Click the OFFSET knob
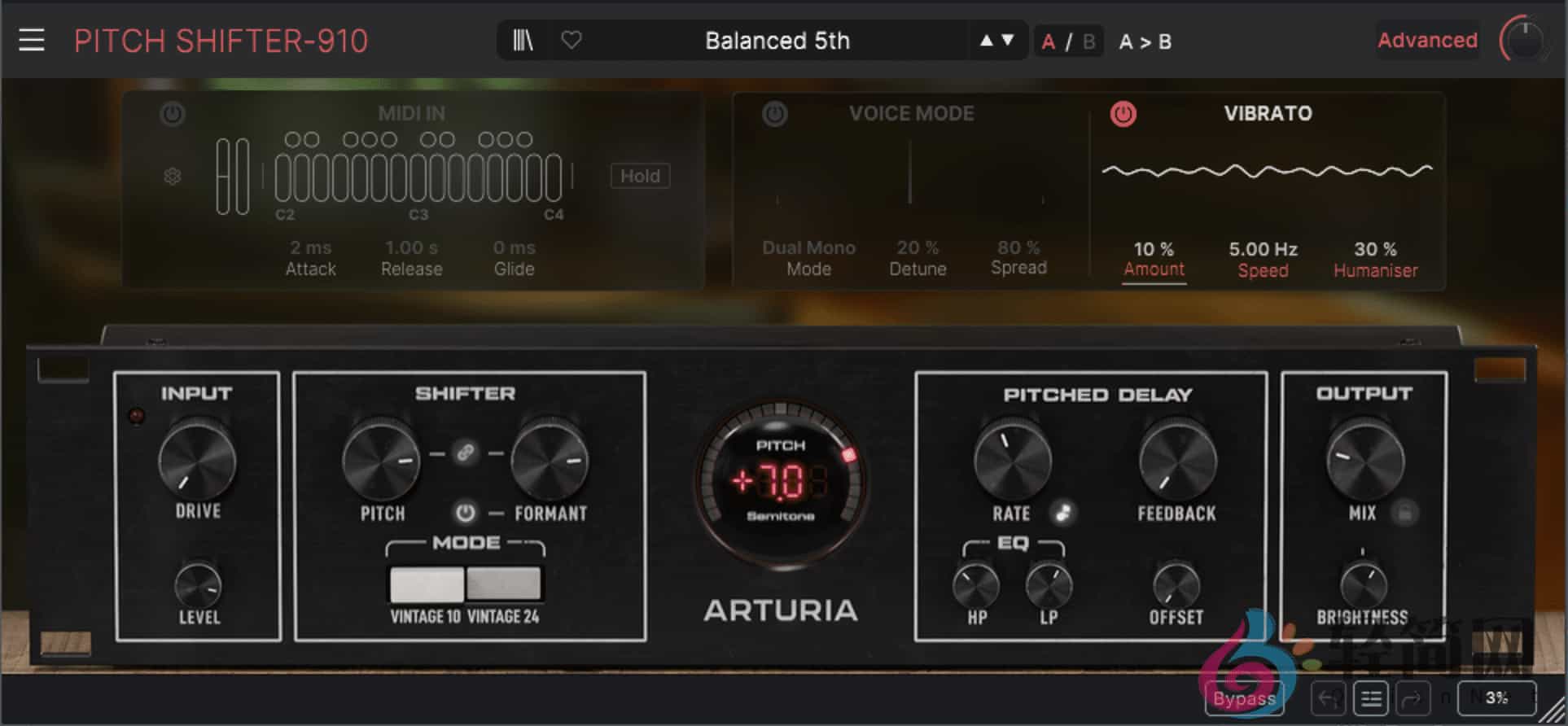The image size is (1568, 726). (1176, 584)
